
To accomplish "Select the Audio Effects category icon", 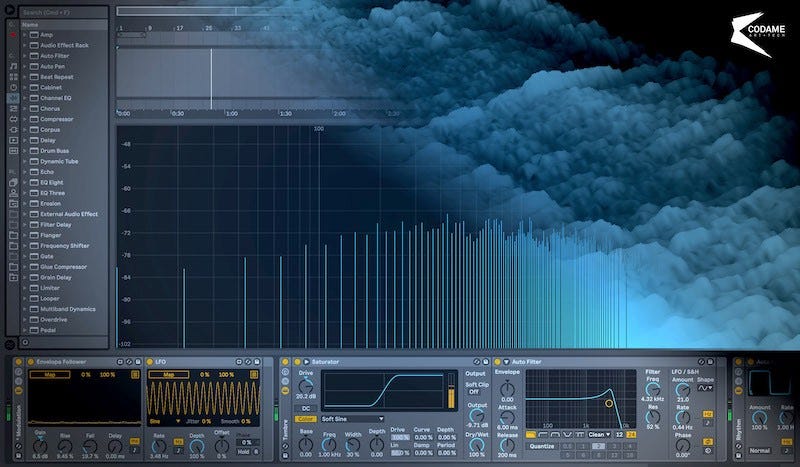I will tap(13, 97).
